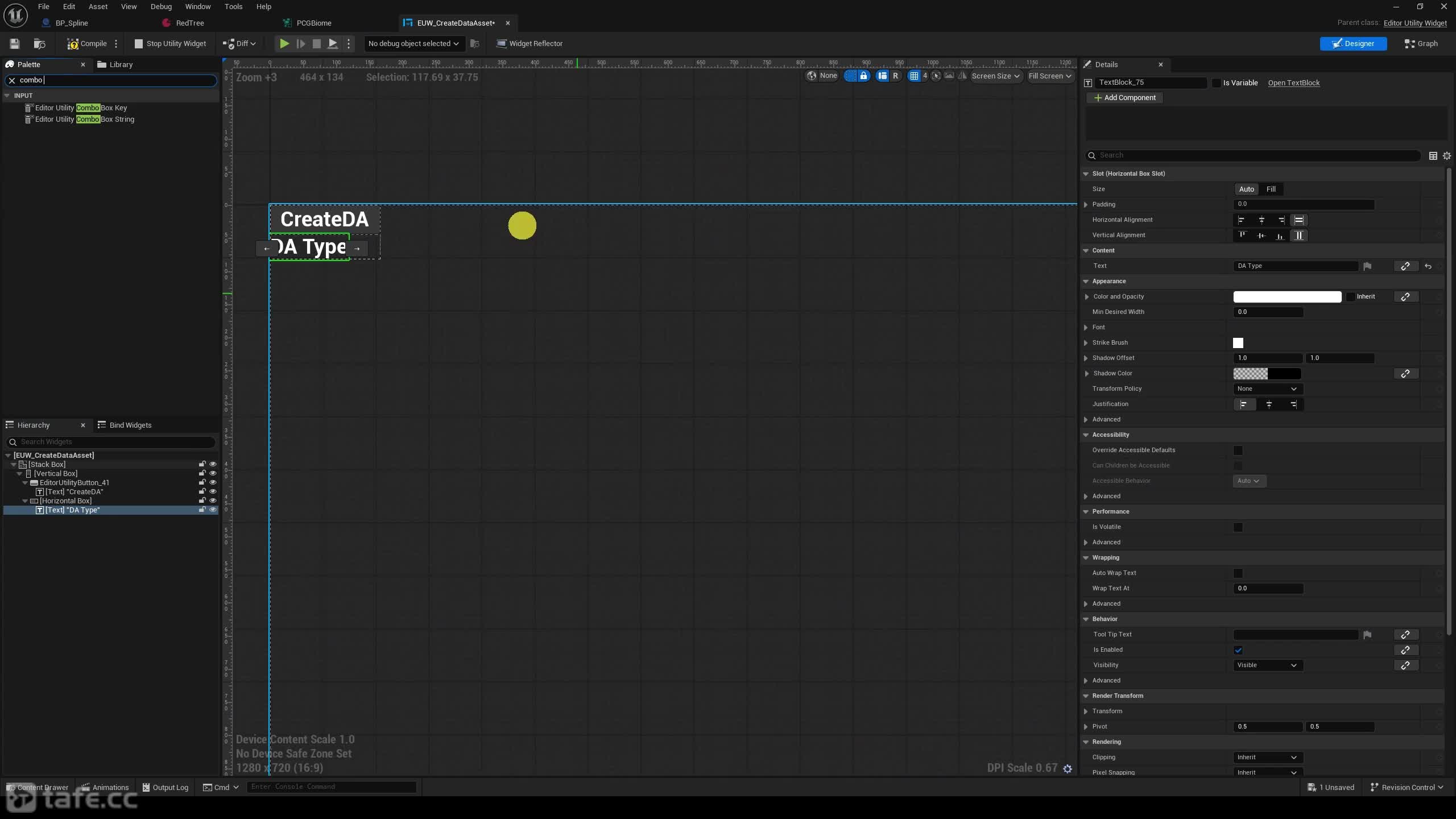Bind the Text property with link icon
This screenshot has width=1456, height=819.
point(1405,266)
